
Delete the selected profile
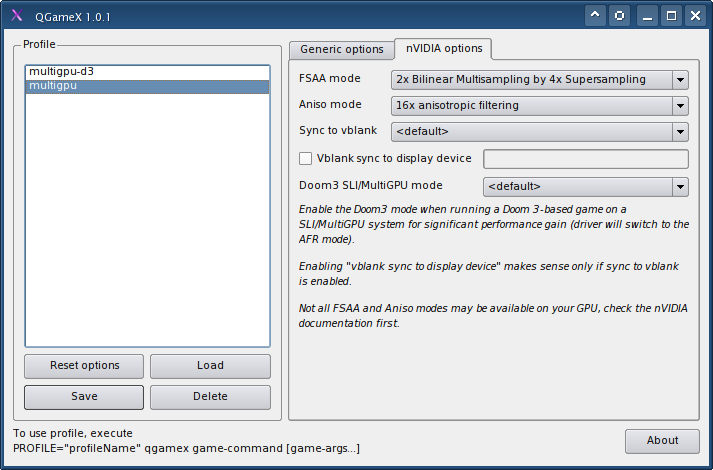[x=210, y=397]
